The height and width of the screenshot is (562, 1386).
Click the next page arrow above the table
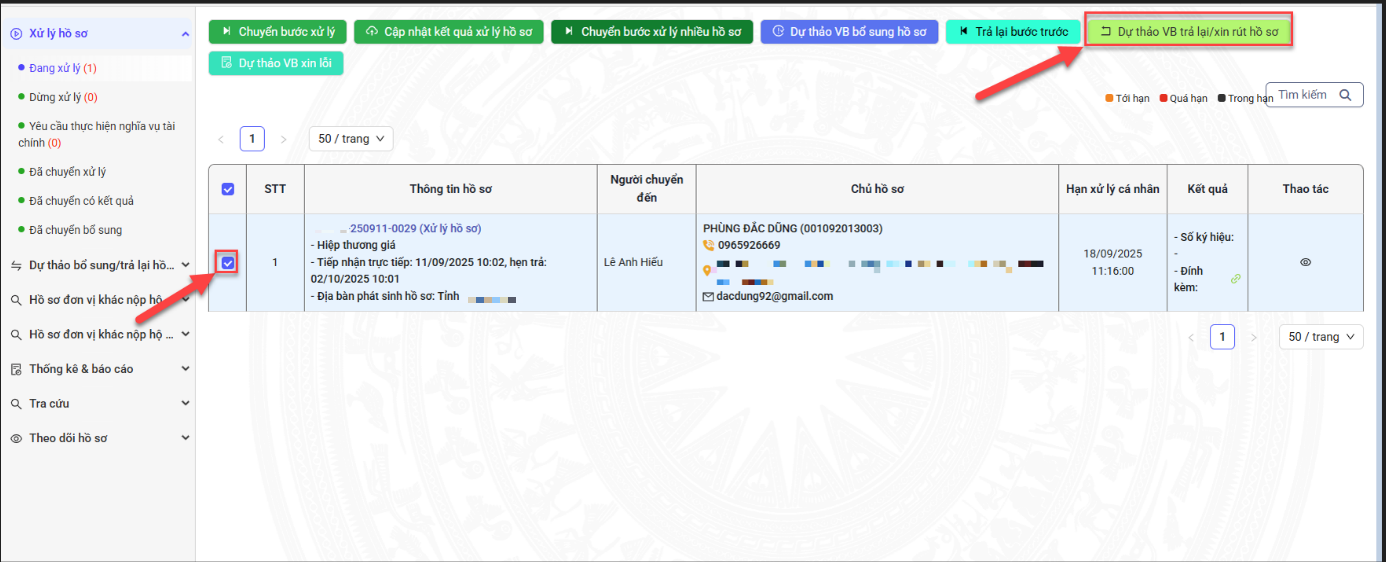284,139
